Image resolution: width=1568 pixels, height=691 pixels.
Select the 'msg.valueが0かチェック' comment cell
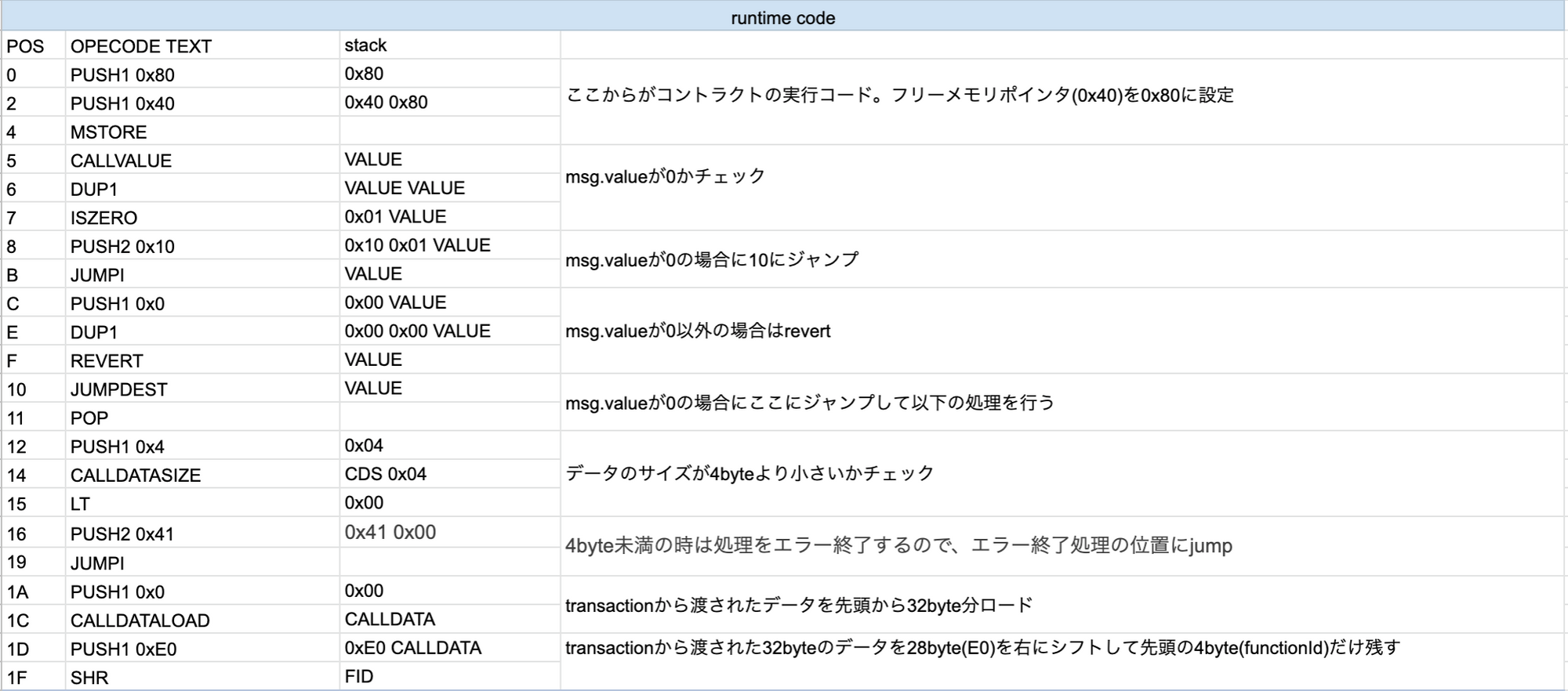pyautogui.click(x=1062, y=188)
